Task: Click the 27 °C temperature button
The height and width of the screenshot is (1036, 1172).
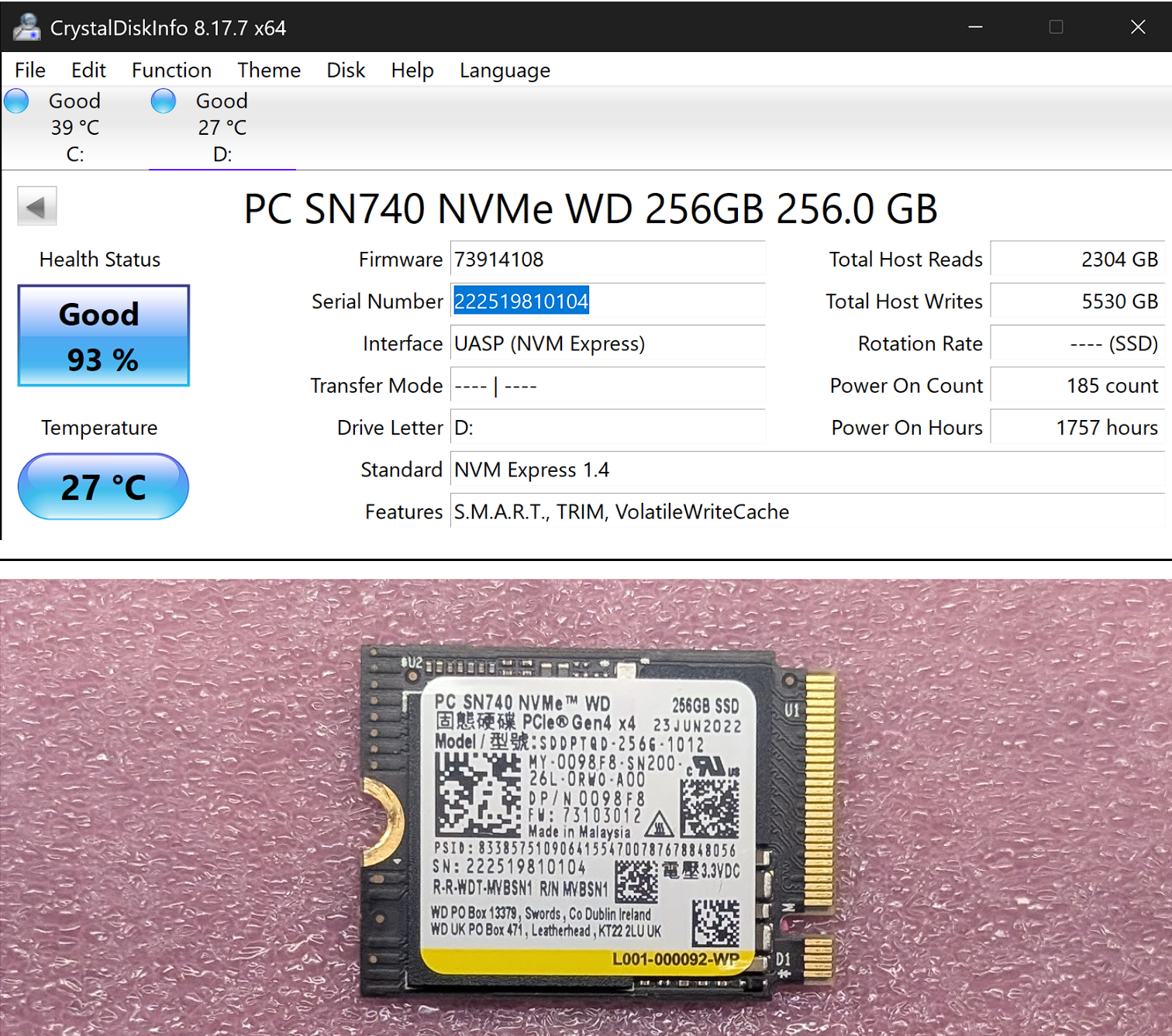Action: pyautogui.click(x=104, y=487)
